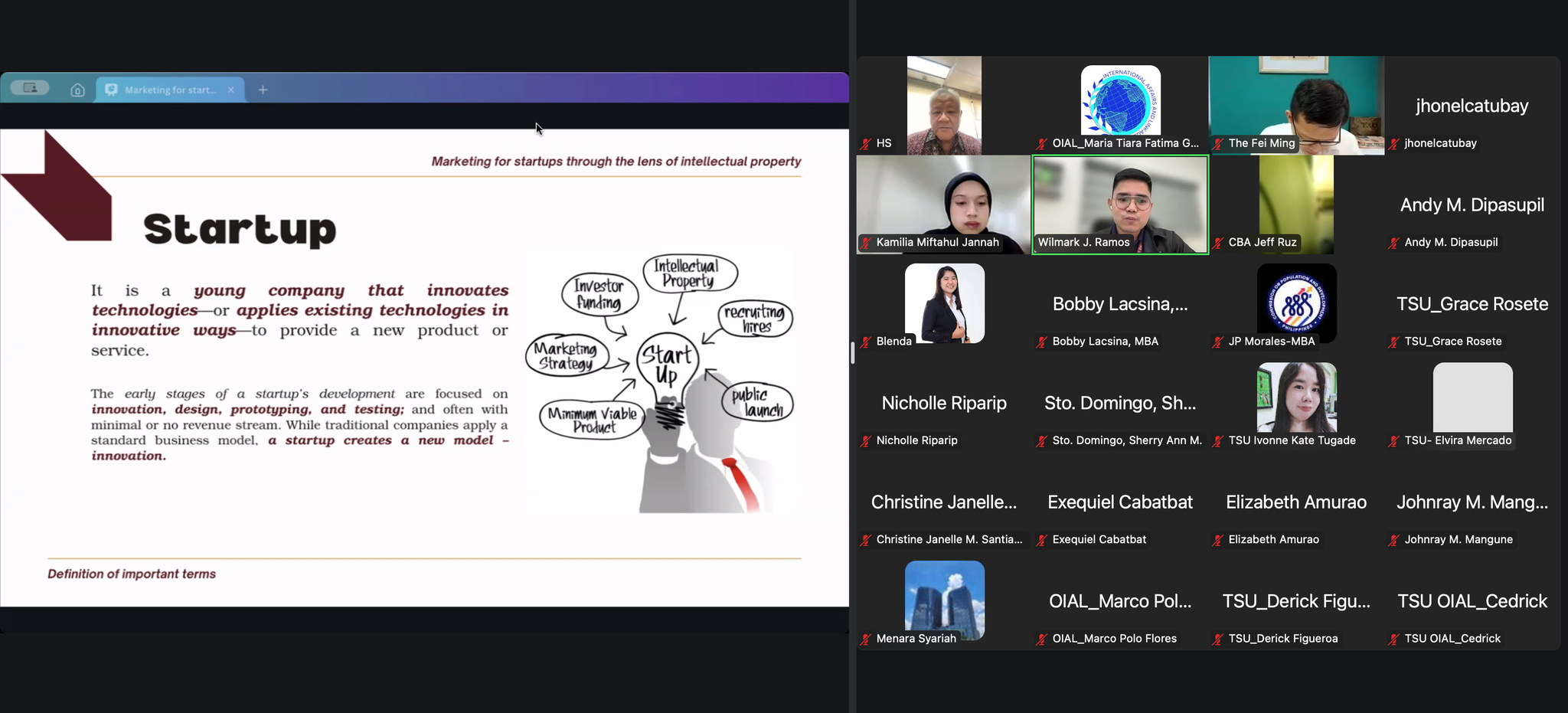Image resolution: width=1568 pixels, height=713 pixels.
Task: Click the large 'OIAL_Marco Pol...' name
Action: click(1120, 601)
